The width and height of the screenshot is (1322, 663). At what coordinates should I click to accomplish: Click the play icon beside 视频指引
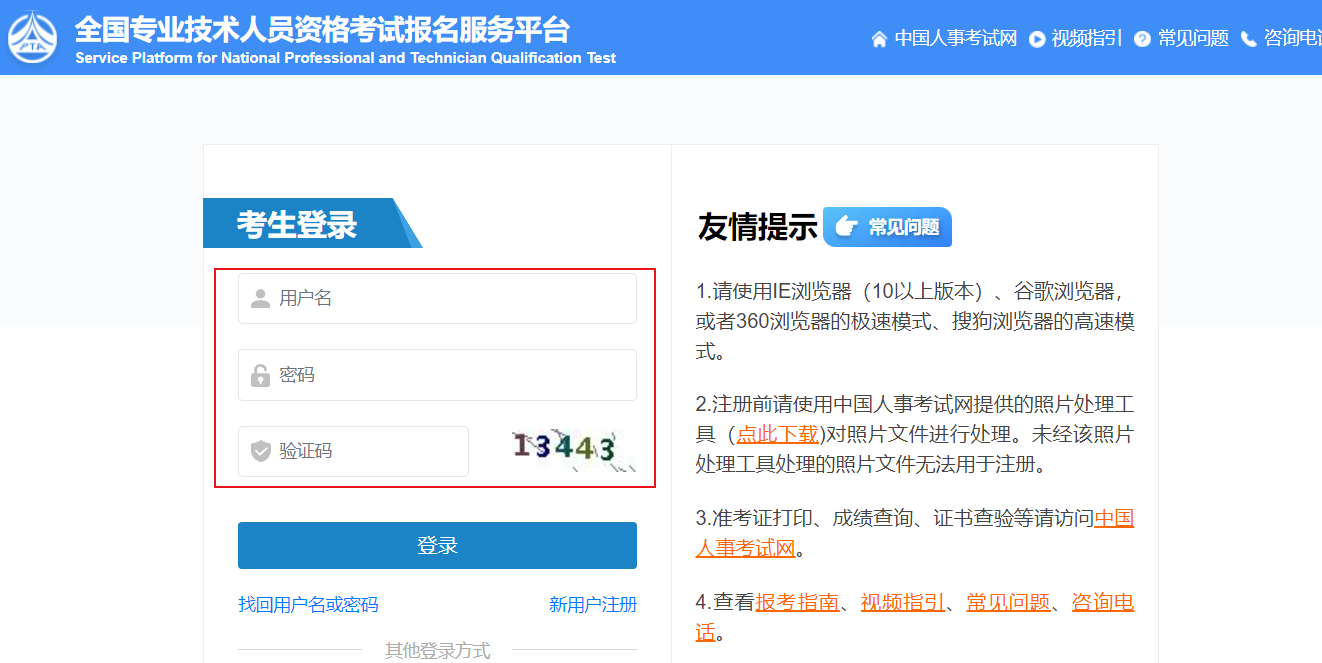[x=1037, y=39]
